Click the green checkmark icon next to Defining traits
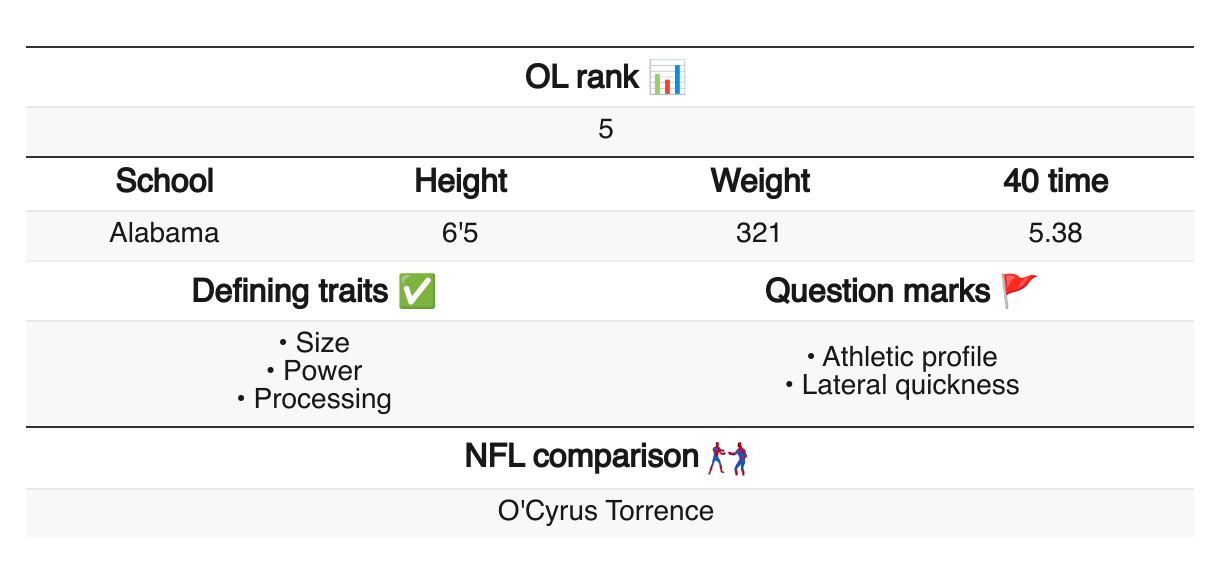Screen dimensions: 1220x566 (417, 292)
